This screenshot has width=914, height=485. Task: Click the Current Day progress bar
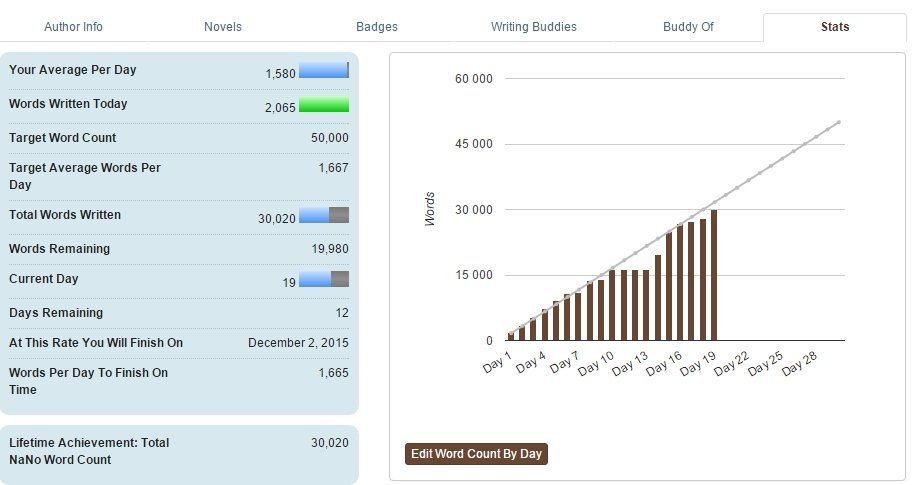[323, 280]
